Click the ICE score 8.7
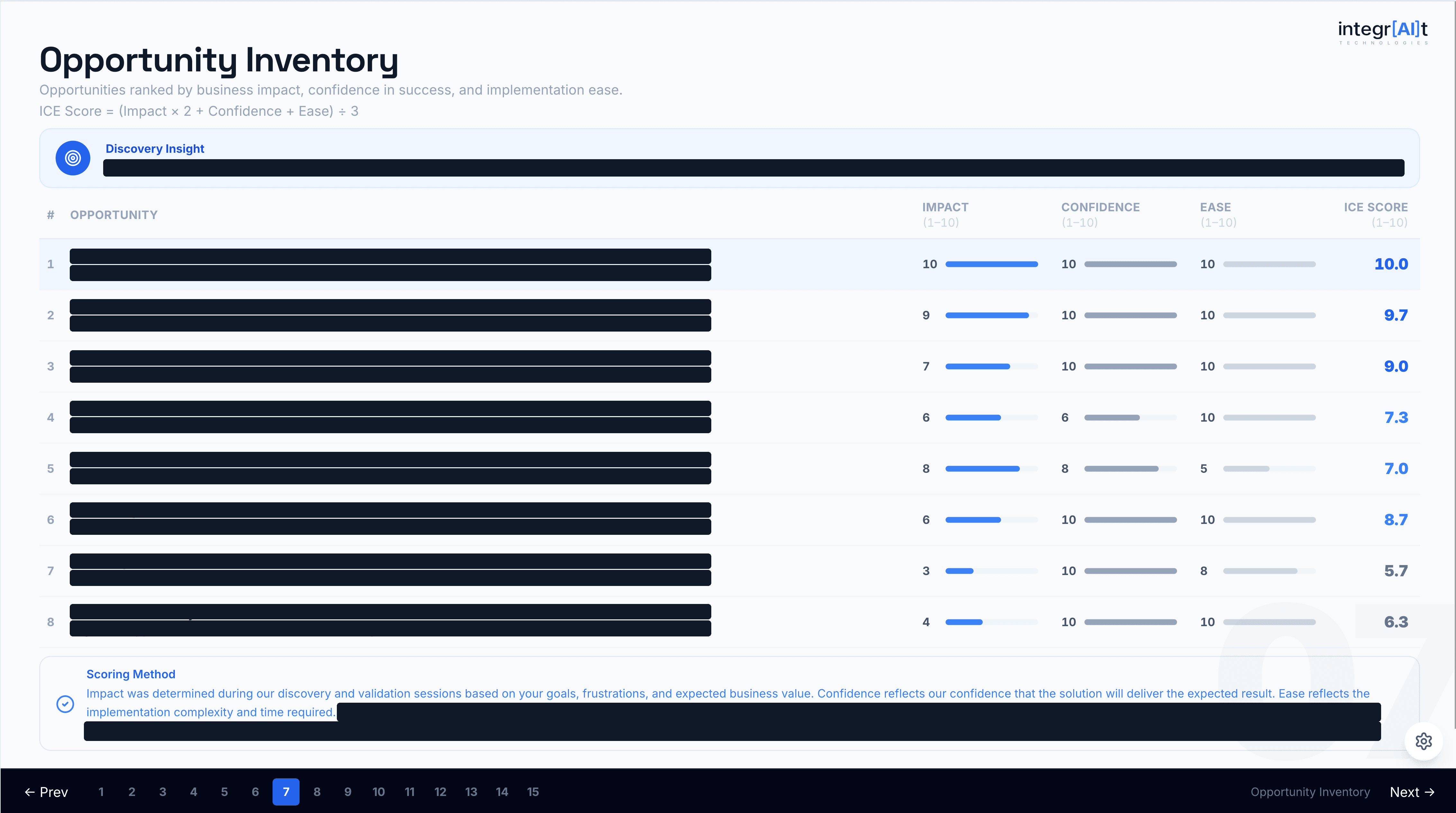The image size is (1456, 813). click(1396, 520)
